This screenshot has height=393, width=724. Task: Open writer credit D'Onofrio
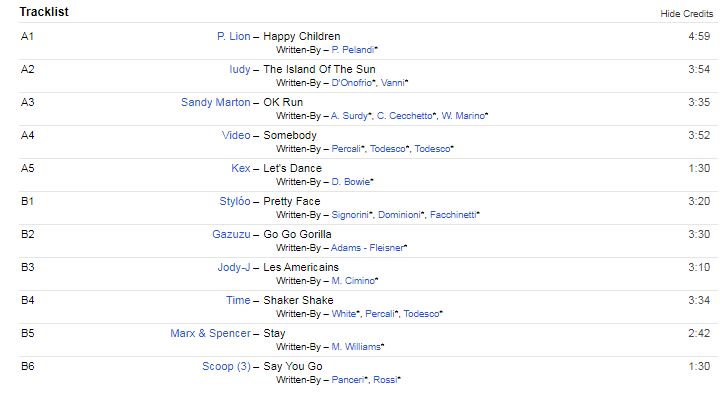(352, 83)
